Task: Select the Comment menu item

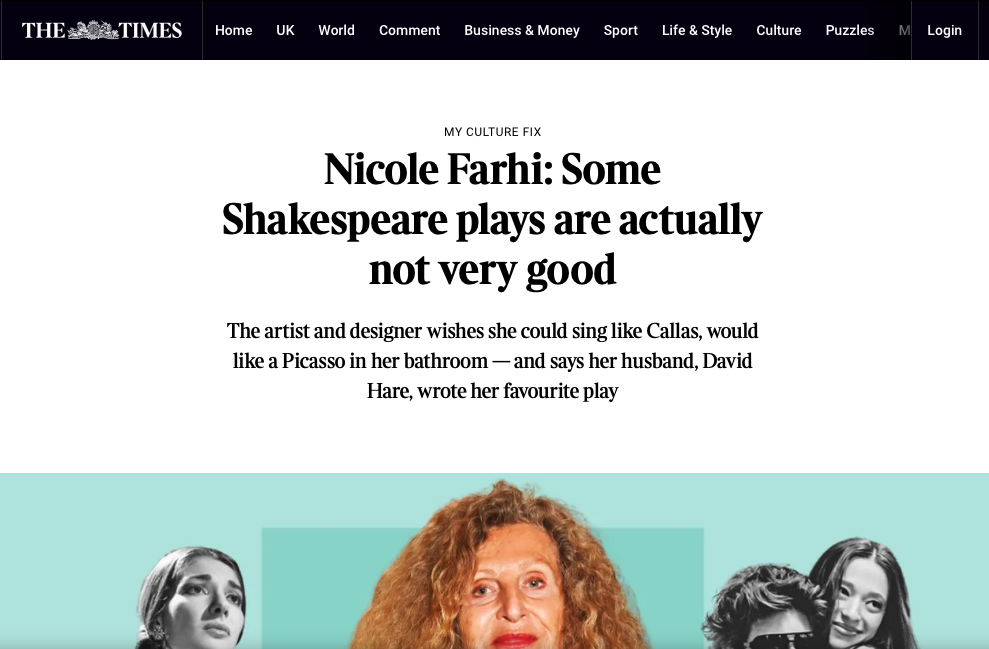Action: point(409,30)
